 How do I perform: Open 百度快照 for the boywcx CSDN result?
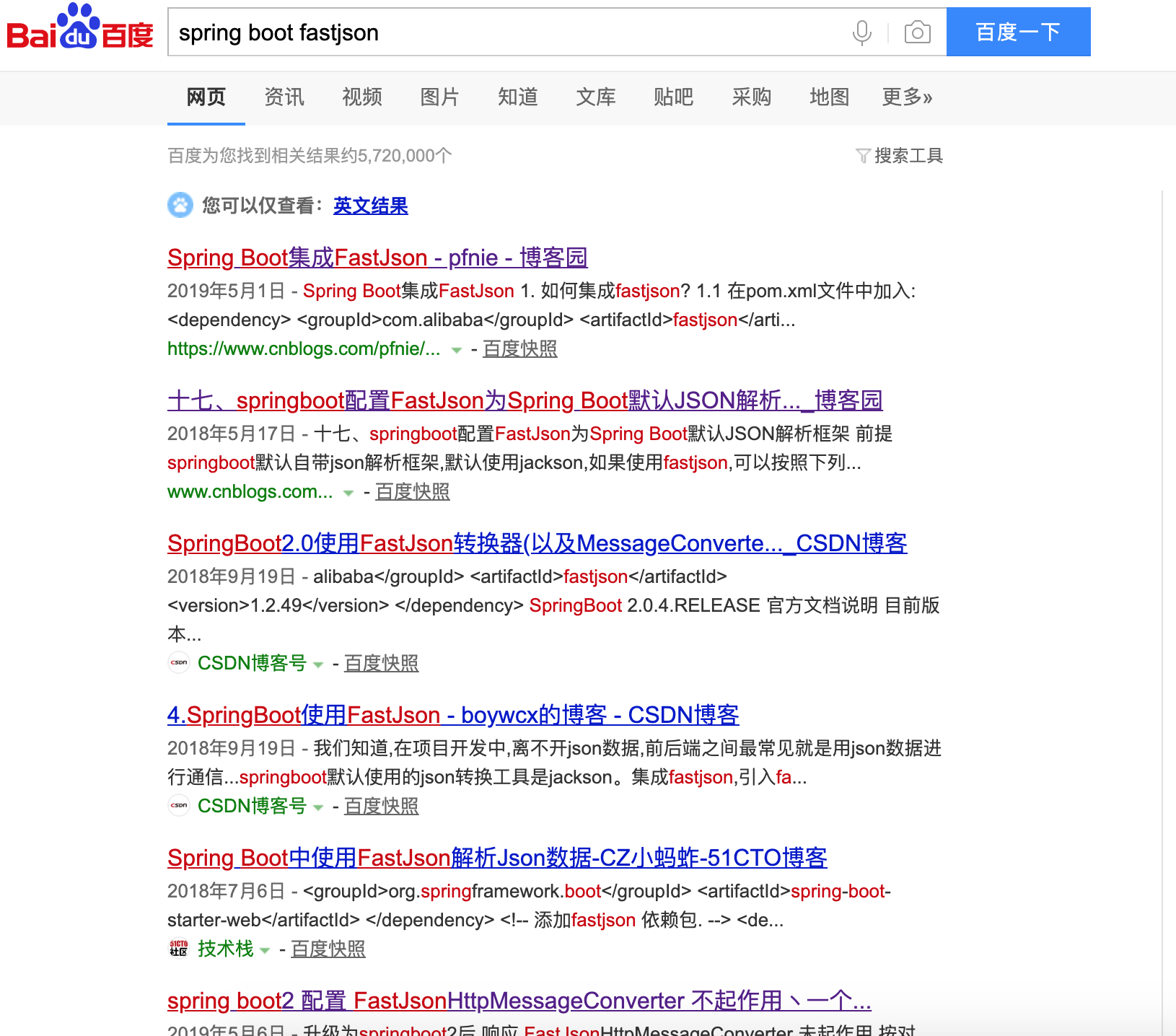382,807
